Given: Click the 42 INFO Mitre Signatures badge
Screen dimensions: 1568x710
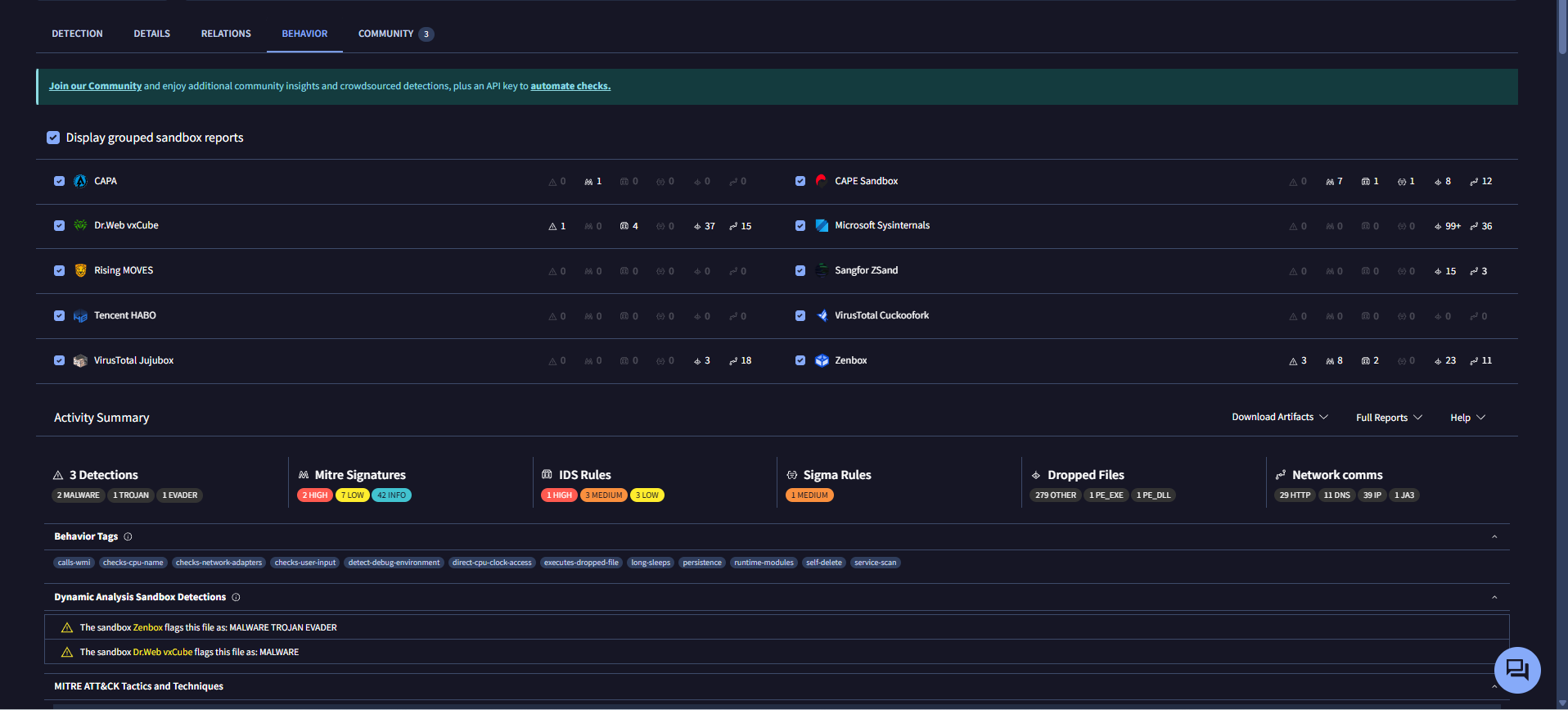Looking at the screenshot, I should click(391, 495).
